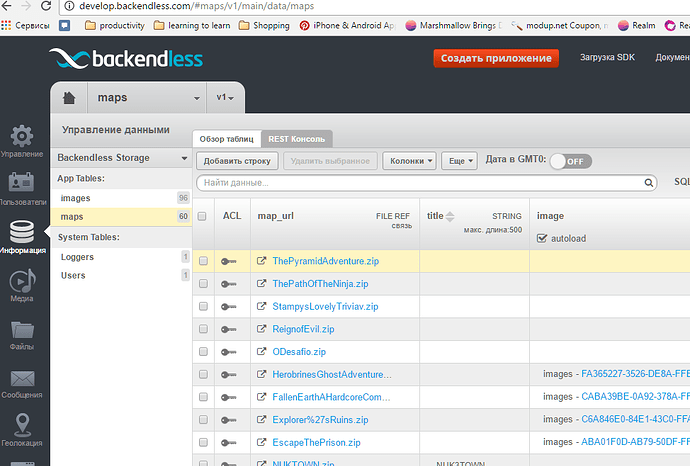
Task: Open the EscapeThePrison.zip file link
Action: point(316,442)
